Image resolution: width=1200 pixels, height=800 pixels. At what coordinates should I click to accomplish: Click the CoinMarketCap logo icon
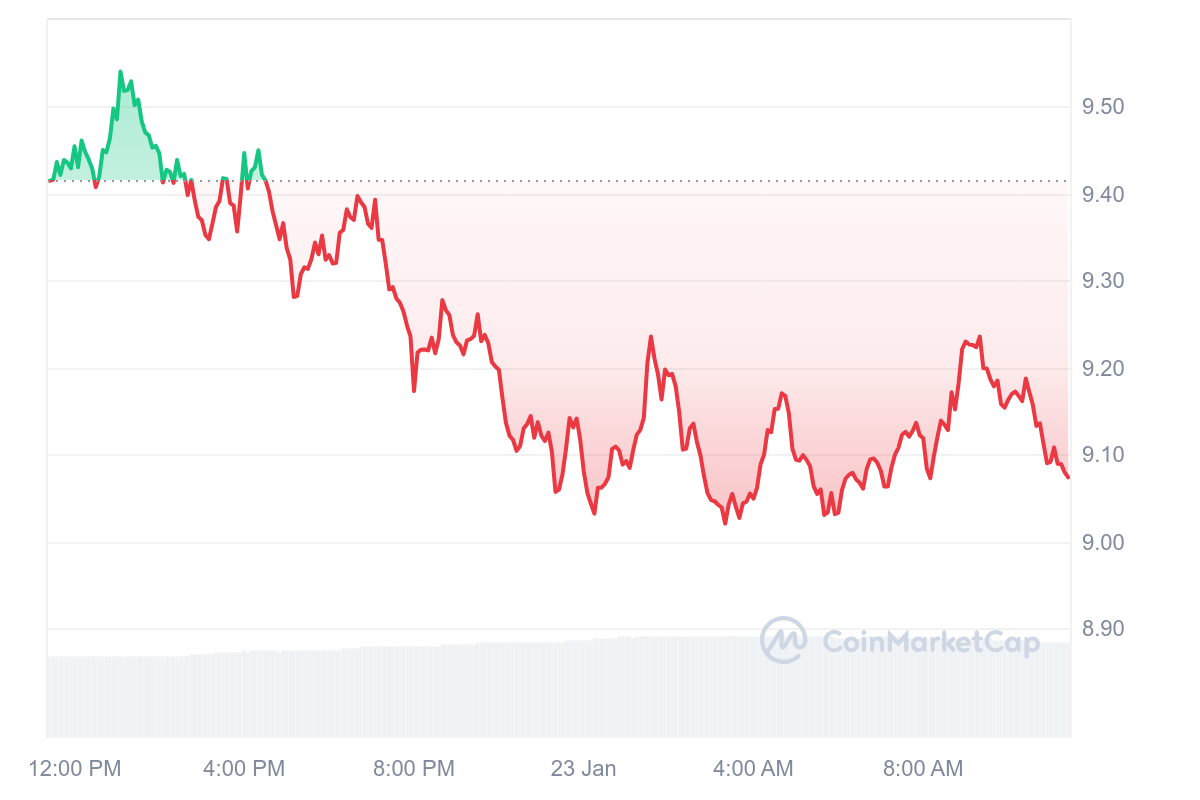pyautogui.click(x=783, y=640)
